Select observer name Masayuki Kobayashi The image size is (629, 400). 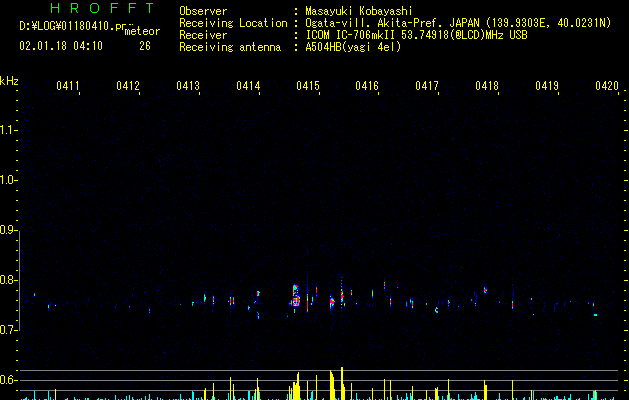tap(359, 11)
